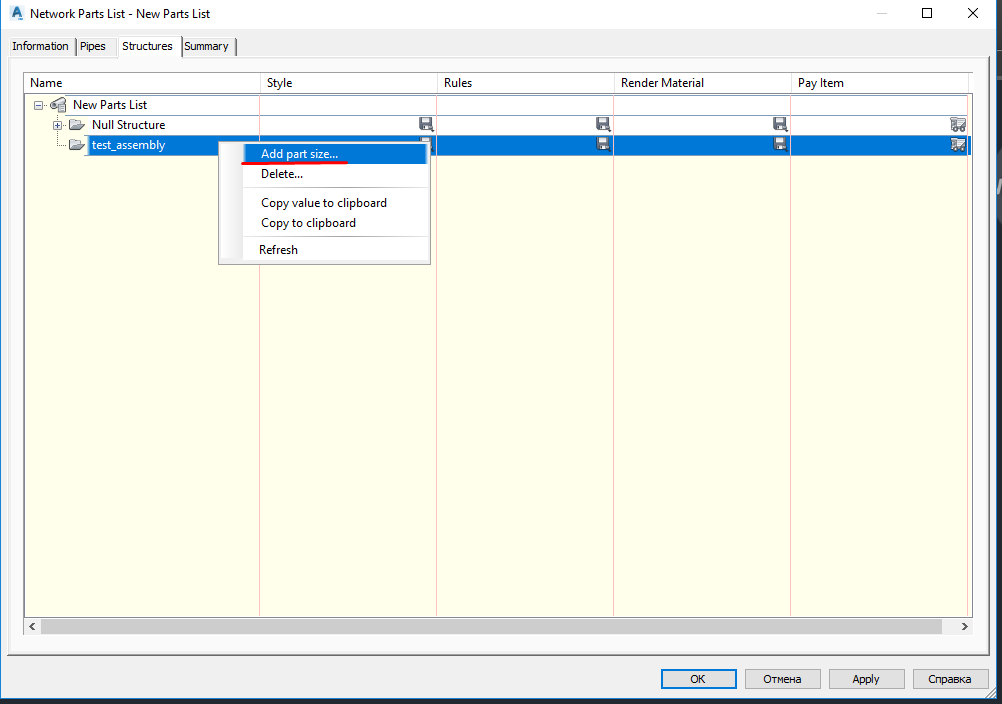Click the Rules edit icon for test_assembly
1002x704 pixels.
click(x=603, y=144)
